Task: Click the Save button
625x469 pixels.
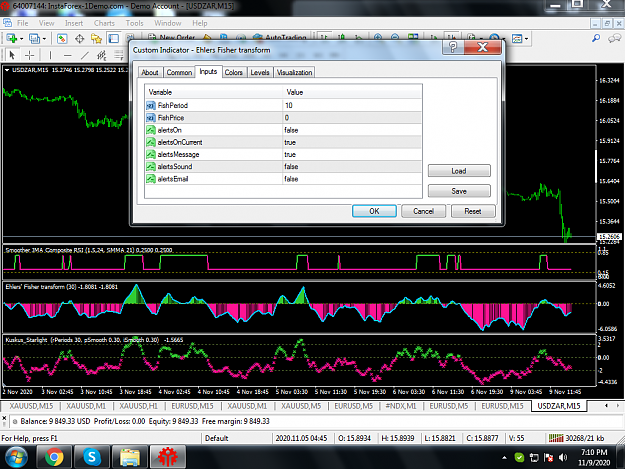Action: 459,191
